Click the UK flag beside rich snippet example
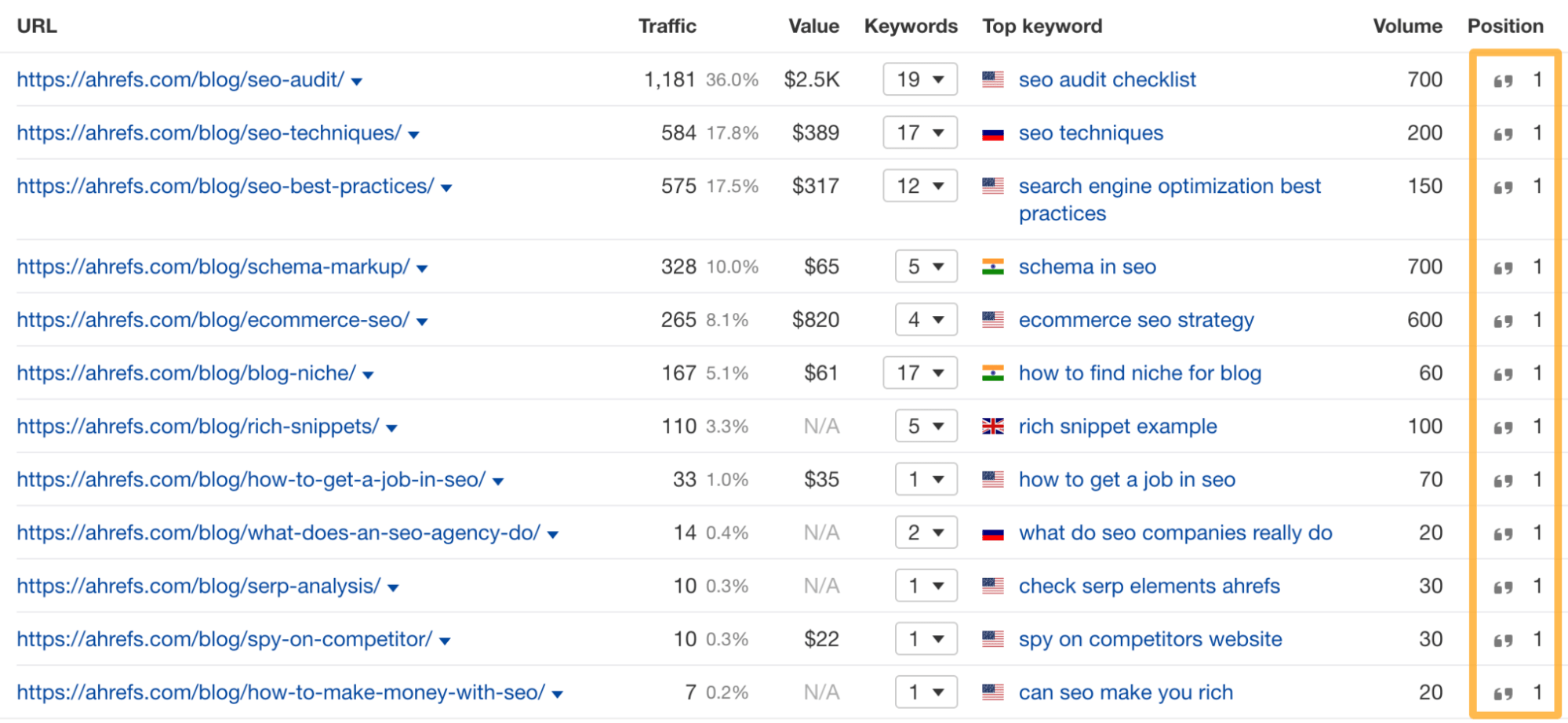 tap(993, 426)
